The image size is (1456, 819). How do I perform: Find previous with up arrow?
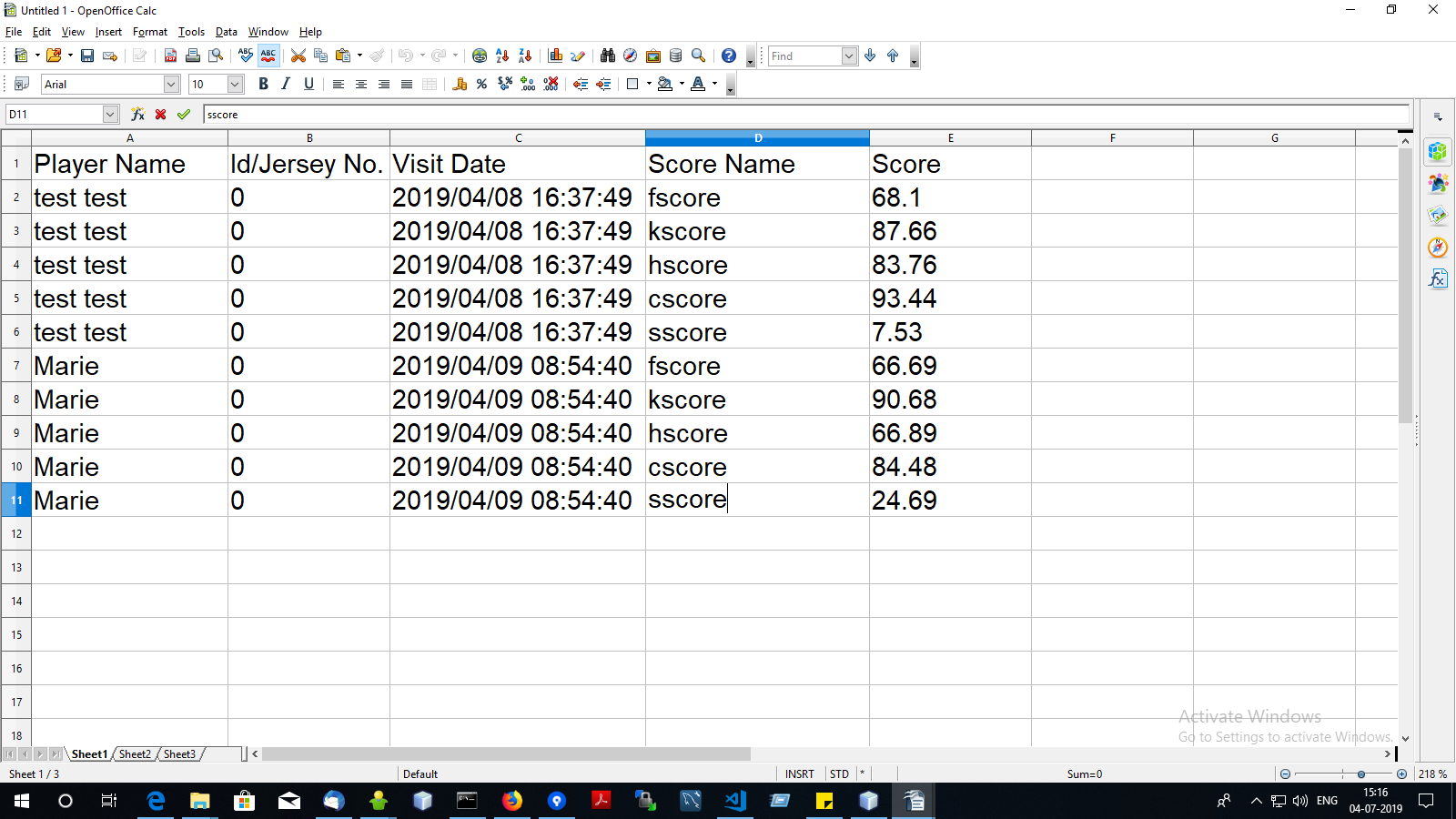click(x=893, y=56)
